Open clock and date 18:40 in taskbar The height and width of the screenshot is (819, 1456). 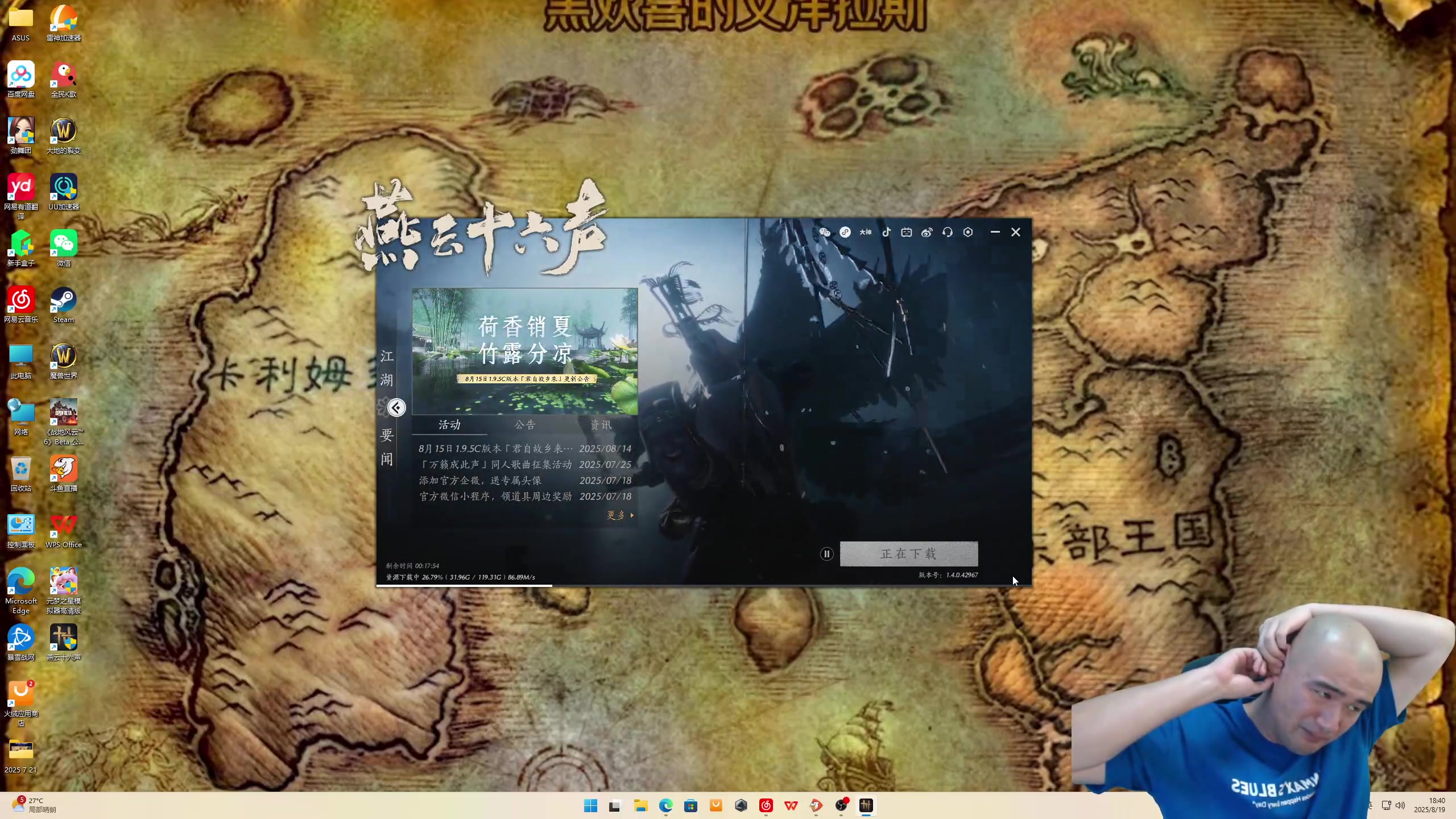[x=1429, y=805]
